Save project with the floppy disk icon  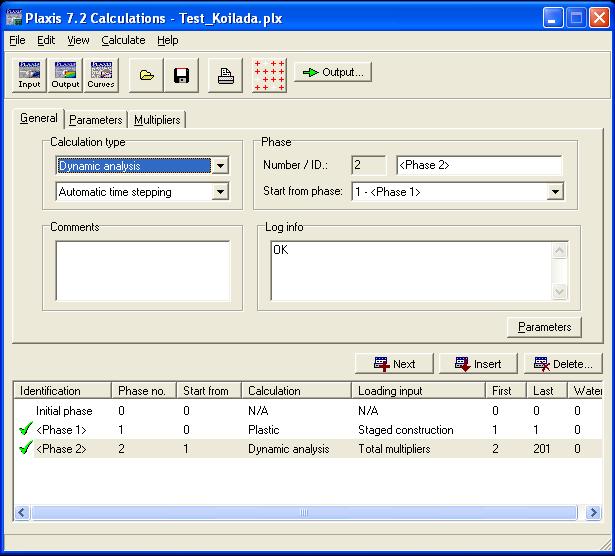[181, 75]
